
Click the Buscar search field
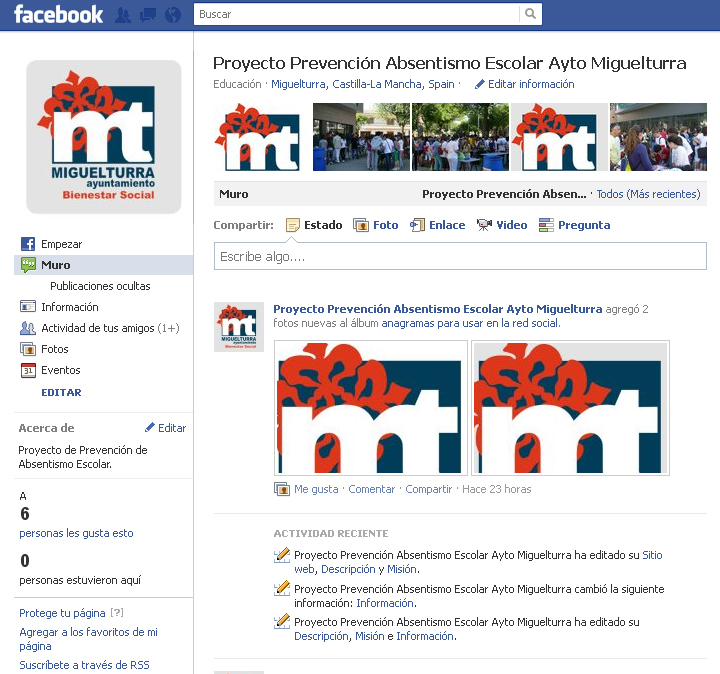(x=356, y=14)
